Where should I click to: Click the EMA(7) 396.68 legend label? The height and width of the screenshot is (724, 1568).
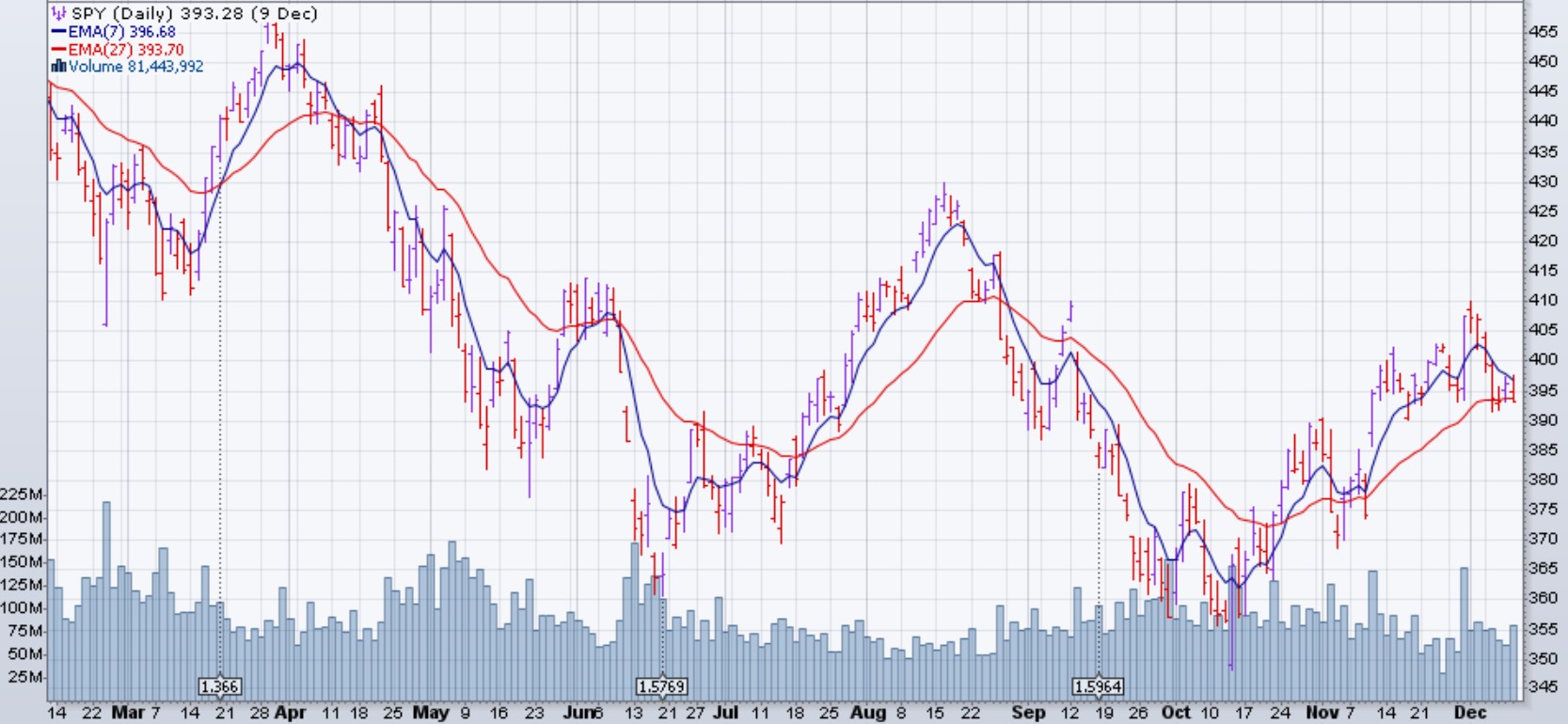coord(121,32)
